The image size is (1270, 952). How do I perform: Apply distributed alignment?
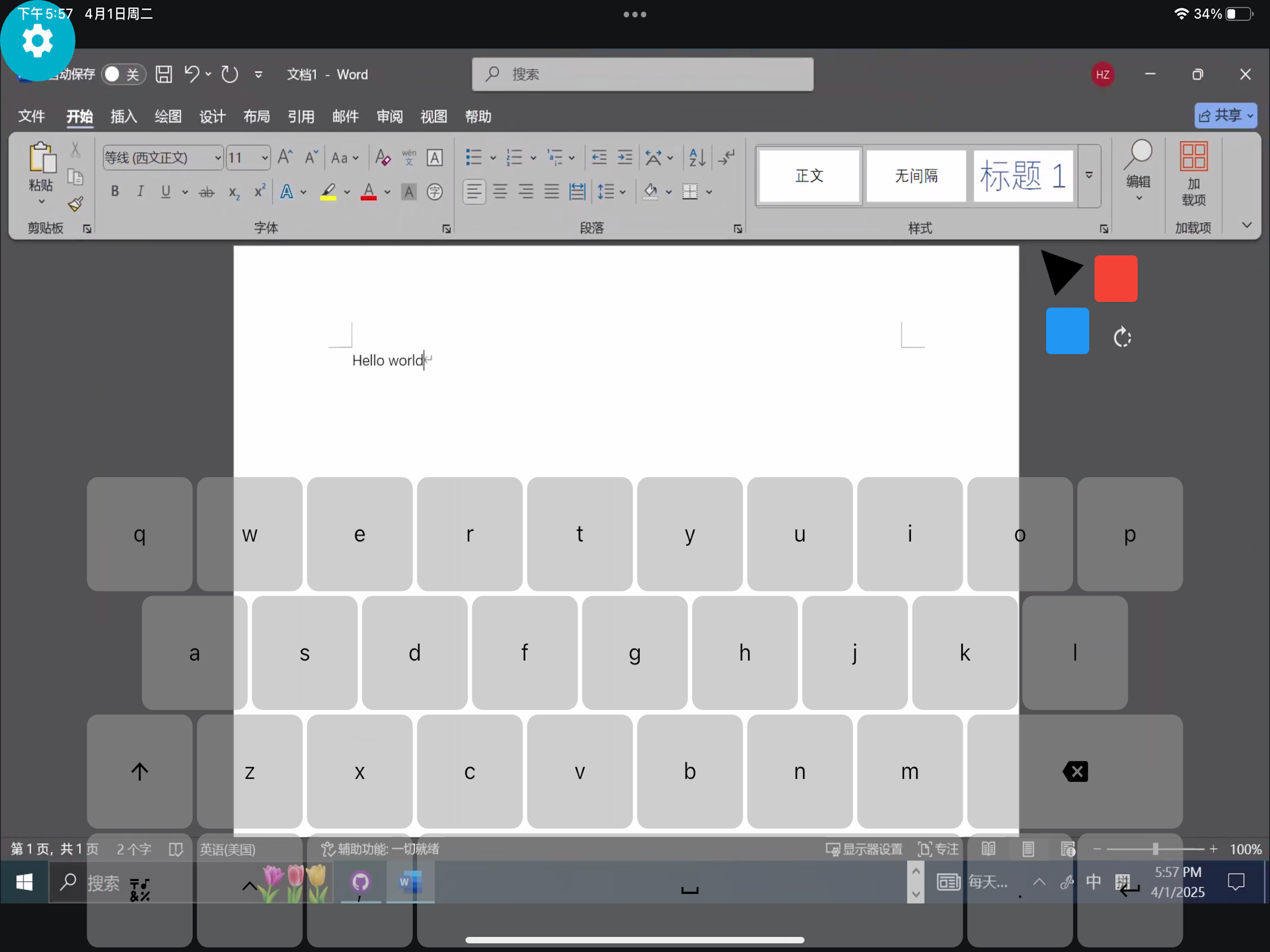(577, 192)
